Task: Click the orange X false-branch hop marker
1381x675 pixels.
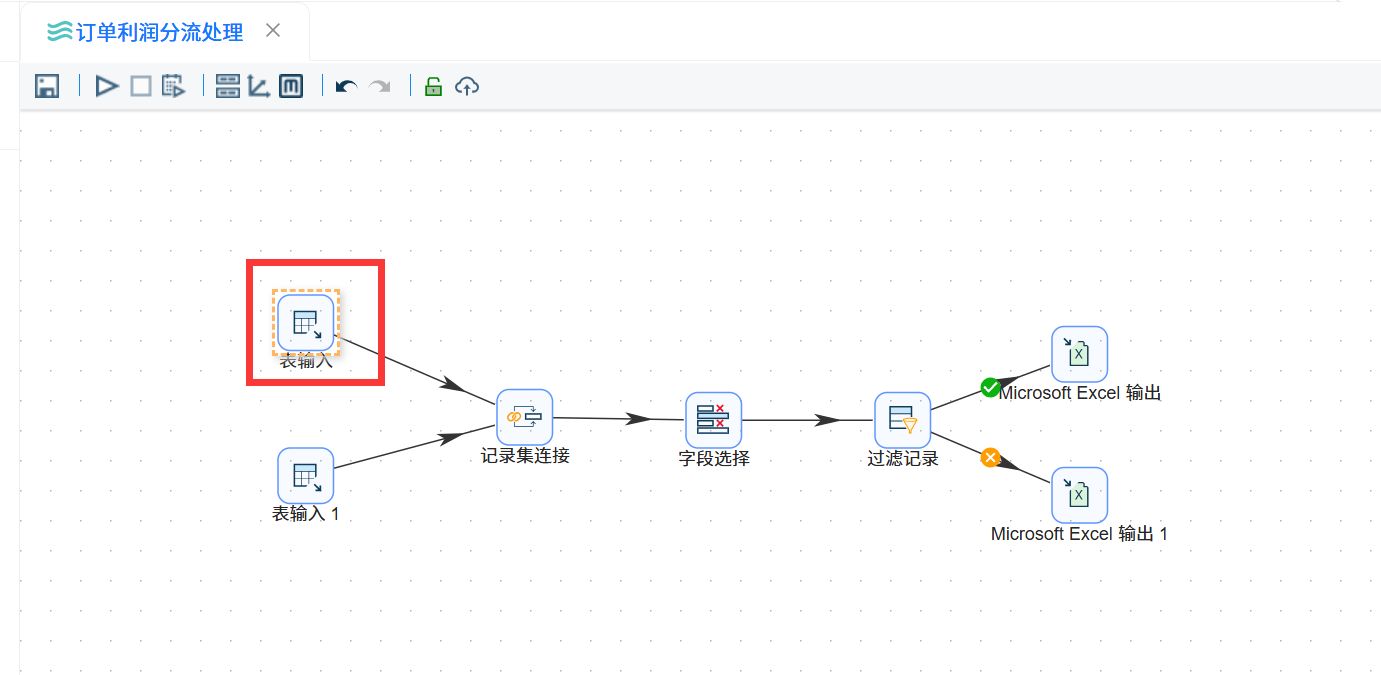Action: (990, 457)
